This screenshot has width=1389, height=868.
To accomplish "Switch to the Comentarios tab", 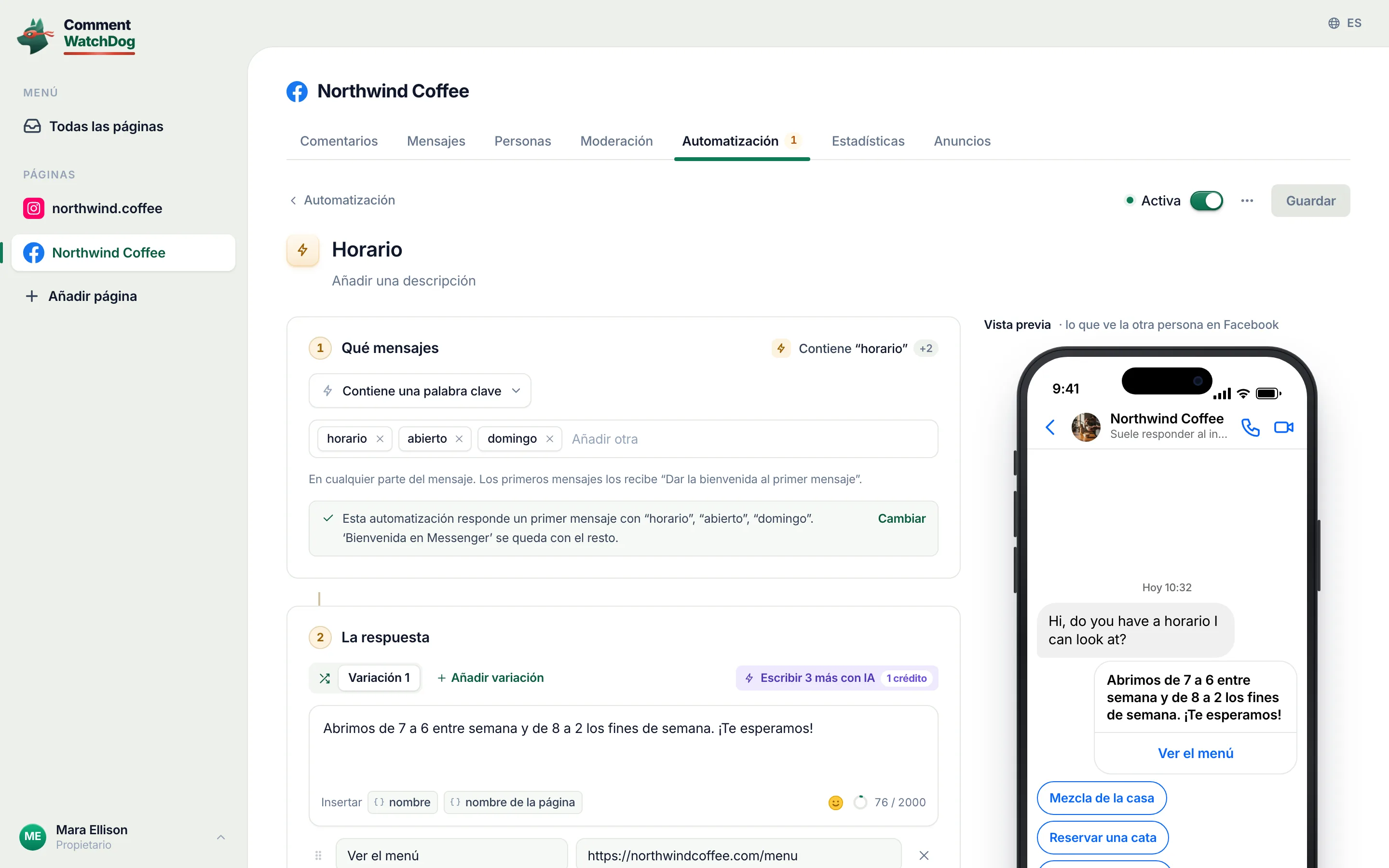I will [339, 141].
